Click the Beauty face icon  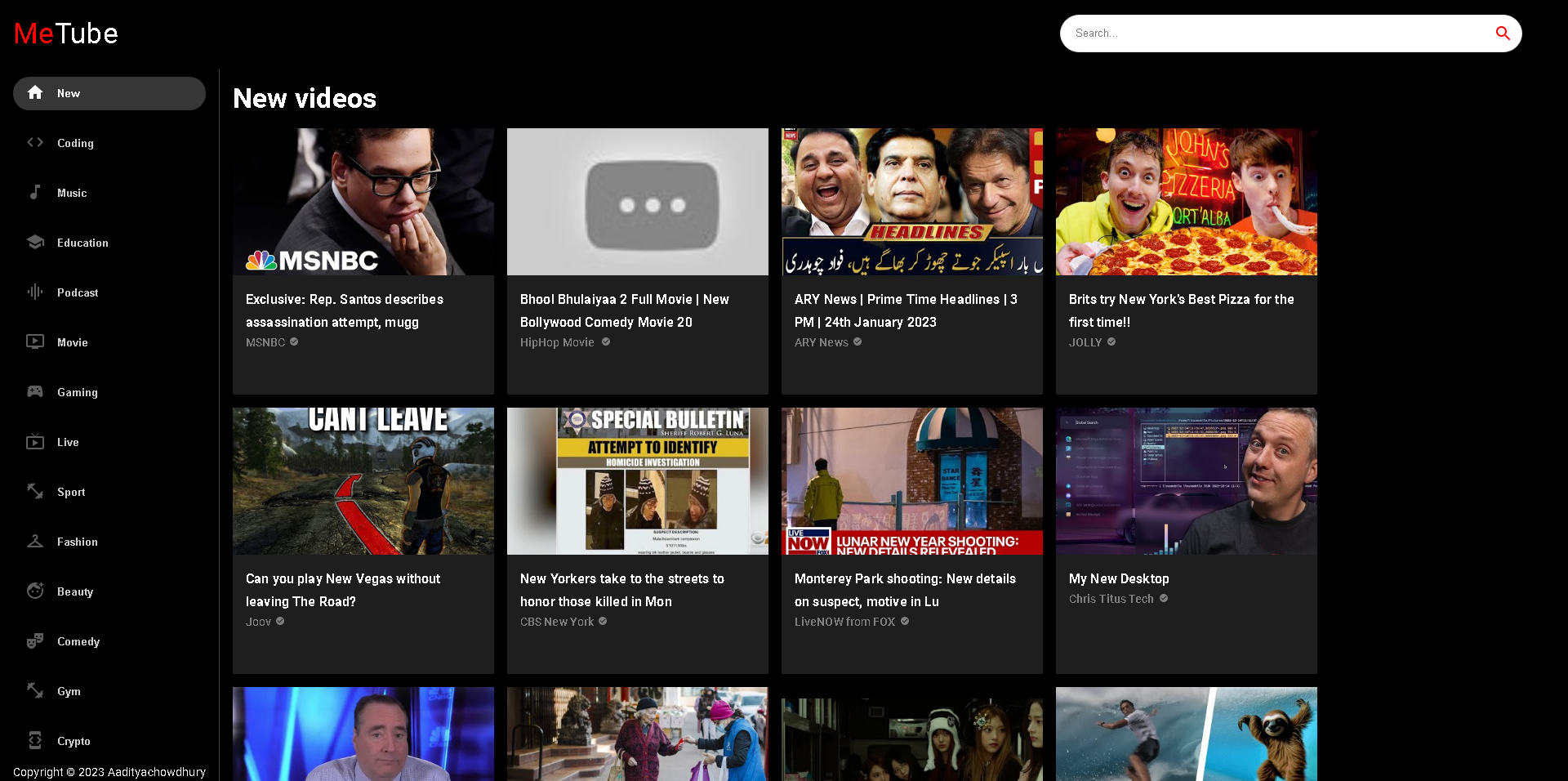[x=35, y=591]
